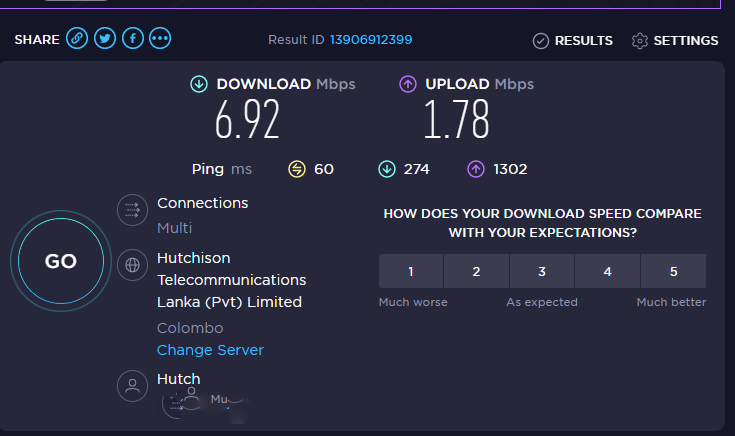Rate download speed as 1 Much worse

coord(411,271)
